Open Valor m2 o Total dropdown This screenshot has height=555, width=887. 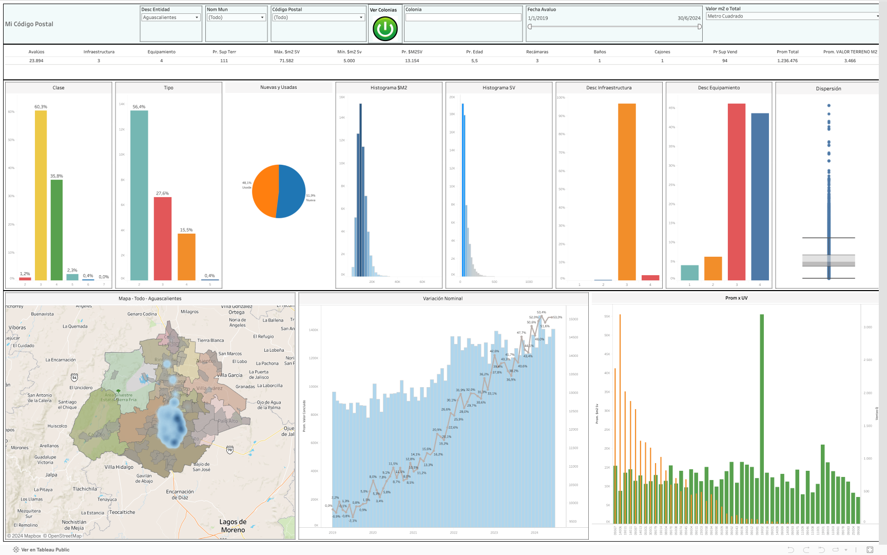(x=793, y=16)
